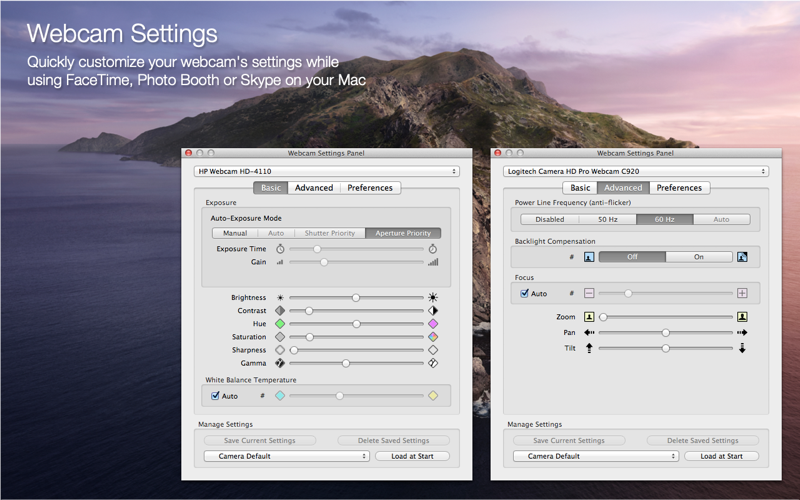
Task: Click the dark gamma diamond icon
Action: (x=280, y=363)
